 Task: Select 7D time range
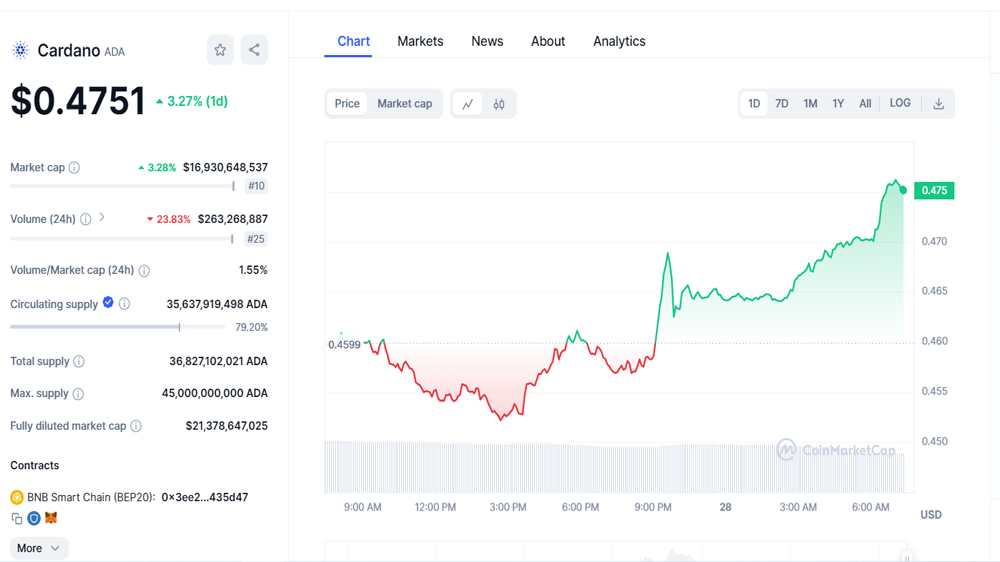[781, 104]
